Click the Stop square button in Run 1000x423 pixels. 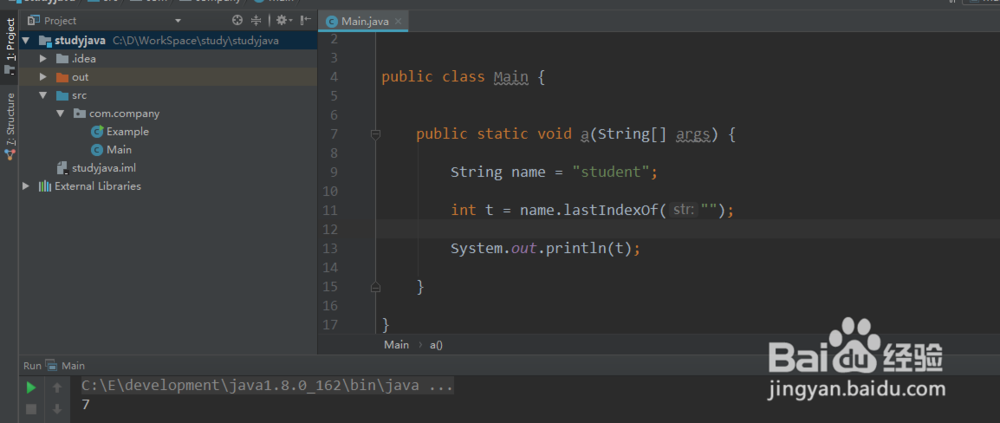click(31, 409)
